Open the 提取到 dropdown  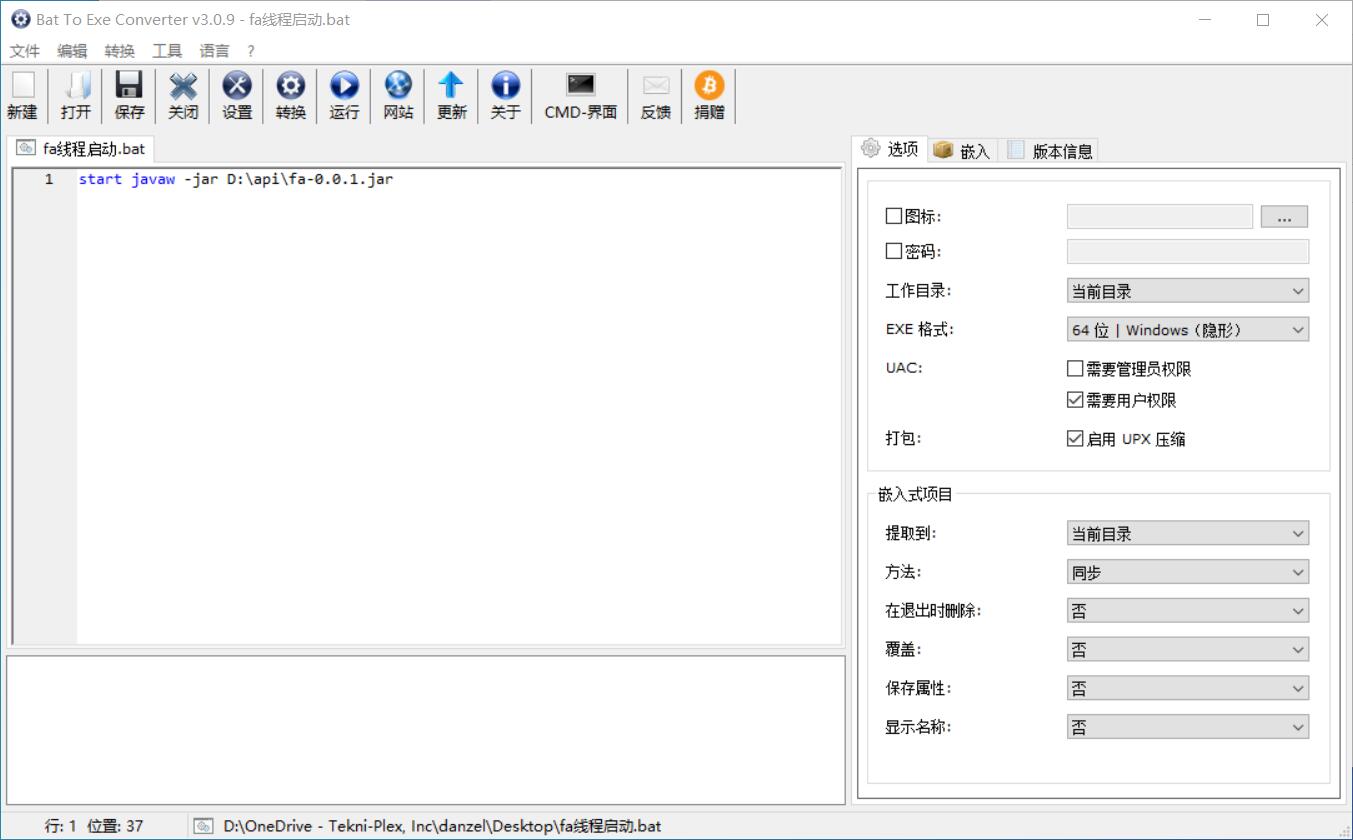click(1188, 534)
